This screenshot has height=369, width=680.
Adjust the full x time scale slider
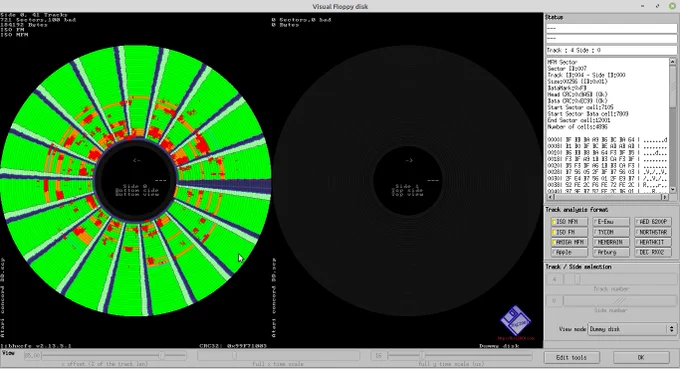(278, 356)
